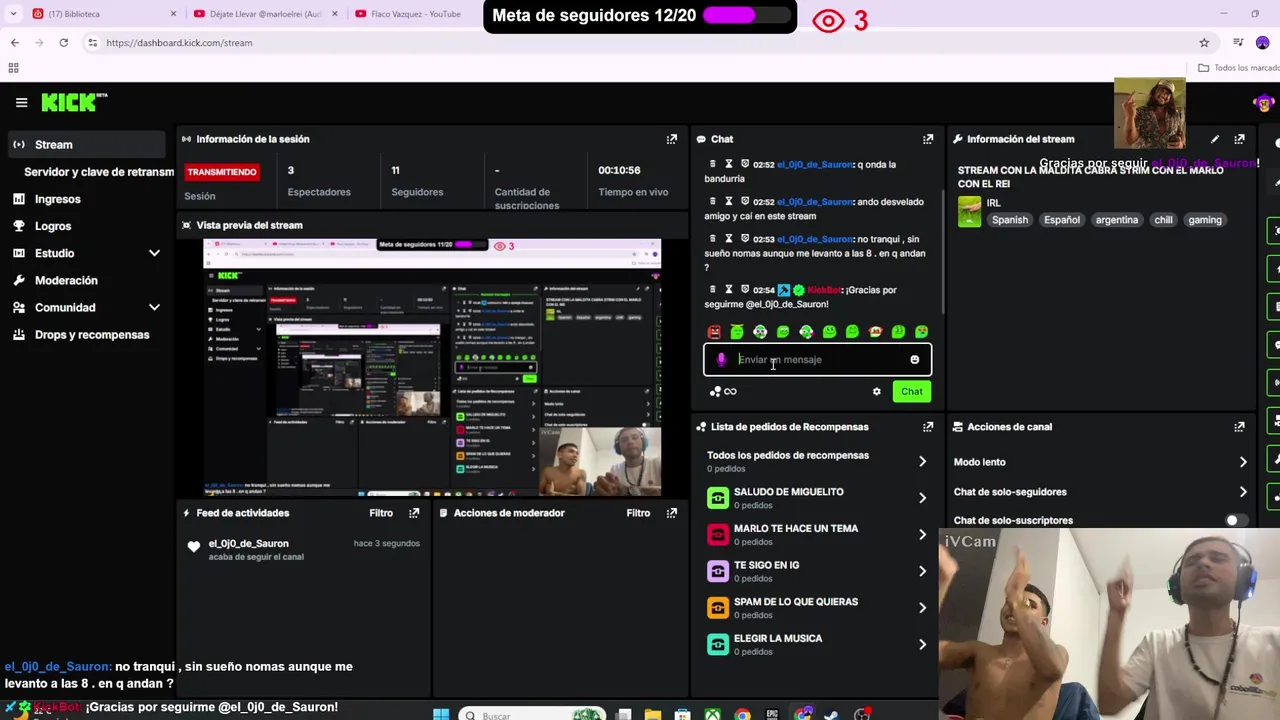
Task: Open Todos los marcadores folder
Action: 1239,68
